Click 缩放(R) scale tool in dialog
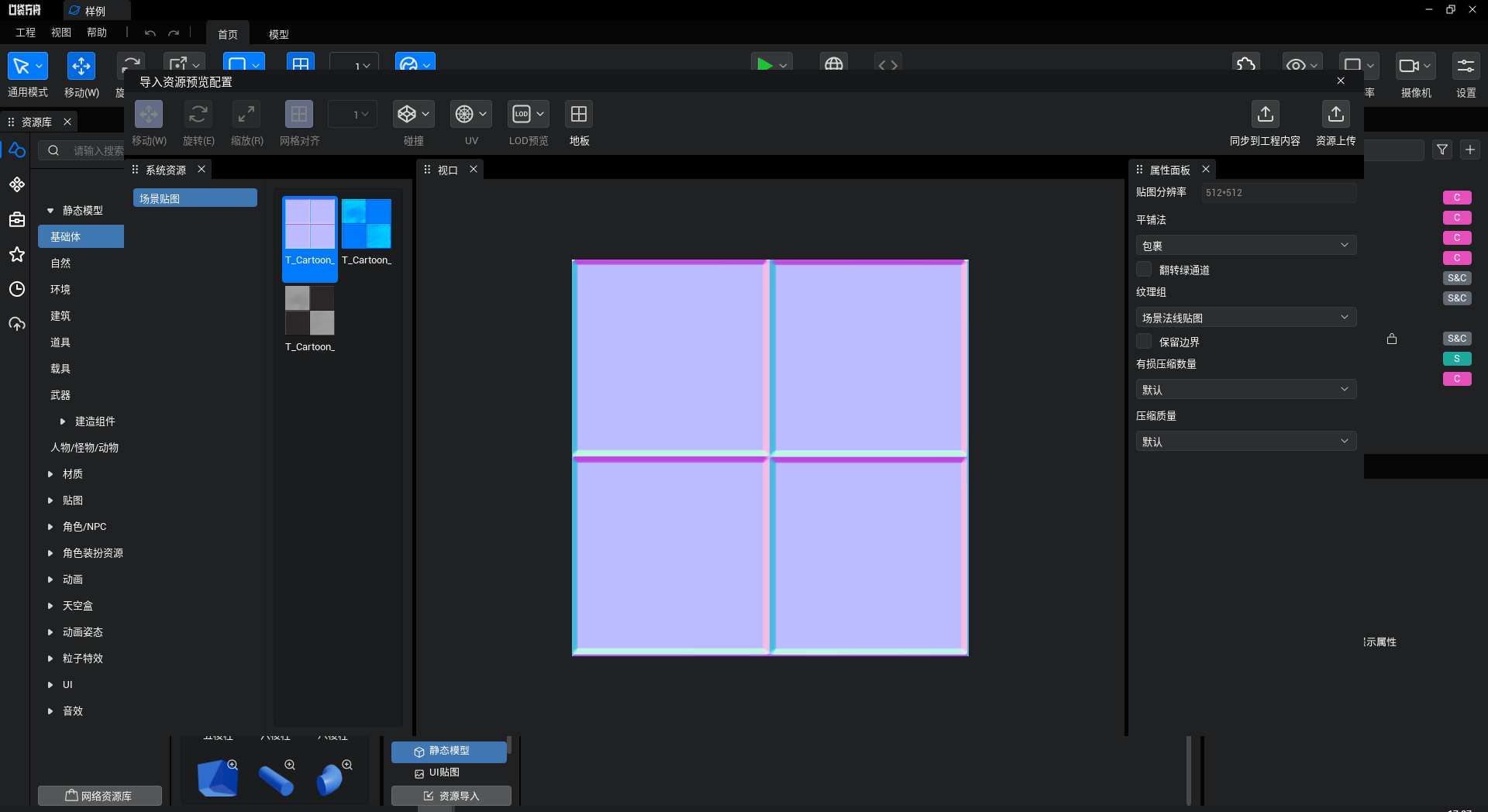Image resolution: width=1488 pixels, height=812 pixels. [246, 114]
